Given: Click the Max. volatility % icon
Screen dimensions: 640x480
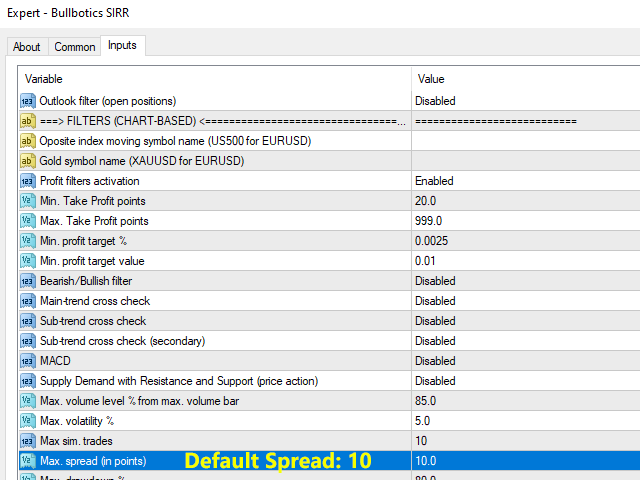Looking at the screenshot, I should [28, 421].
